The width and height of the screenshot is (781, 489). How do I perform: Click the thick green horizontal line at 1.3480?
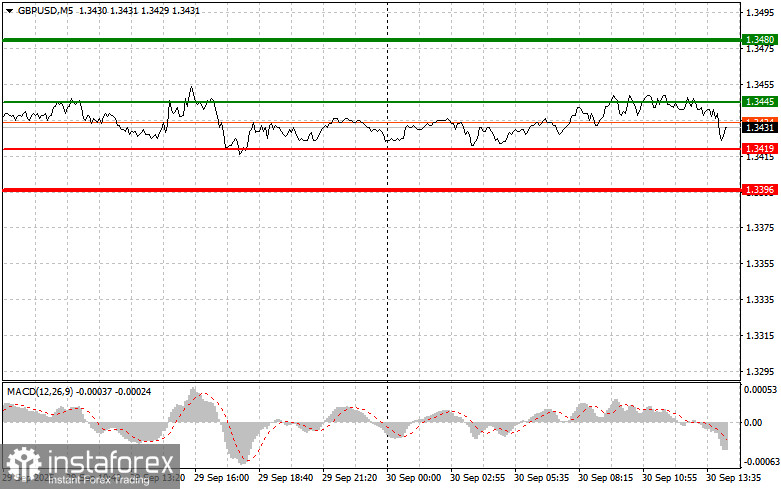tap(372, 40)
